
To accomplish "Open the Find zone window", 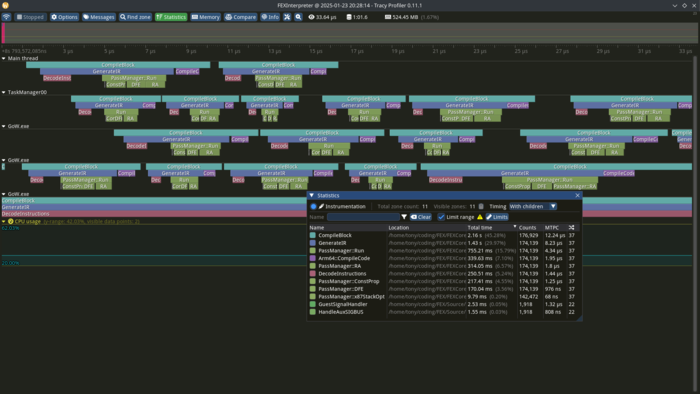I will 135,17.
